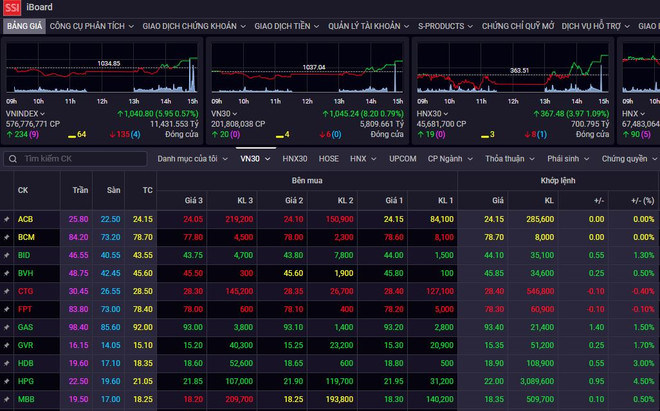The height and width of the screenshot is (411, 660).
Task: Open Thỏa thuận dropdown tab
Action: [x=510, y=159]
